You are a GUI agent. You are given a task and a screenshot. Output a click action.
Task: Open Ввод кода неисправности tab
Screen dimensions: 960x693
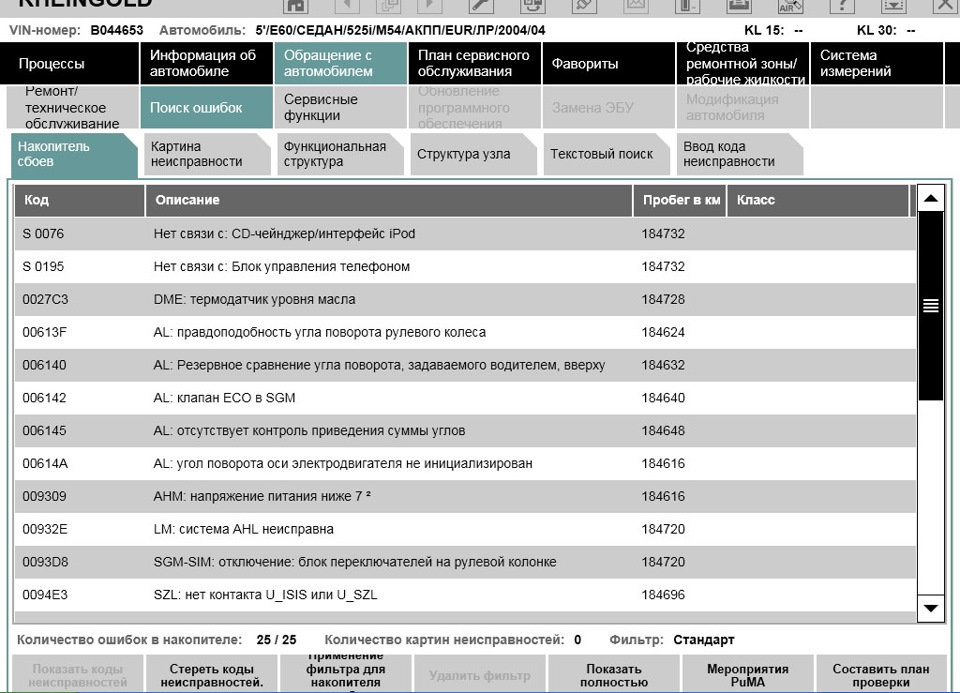coord(740,154)
